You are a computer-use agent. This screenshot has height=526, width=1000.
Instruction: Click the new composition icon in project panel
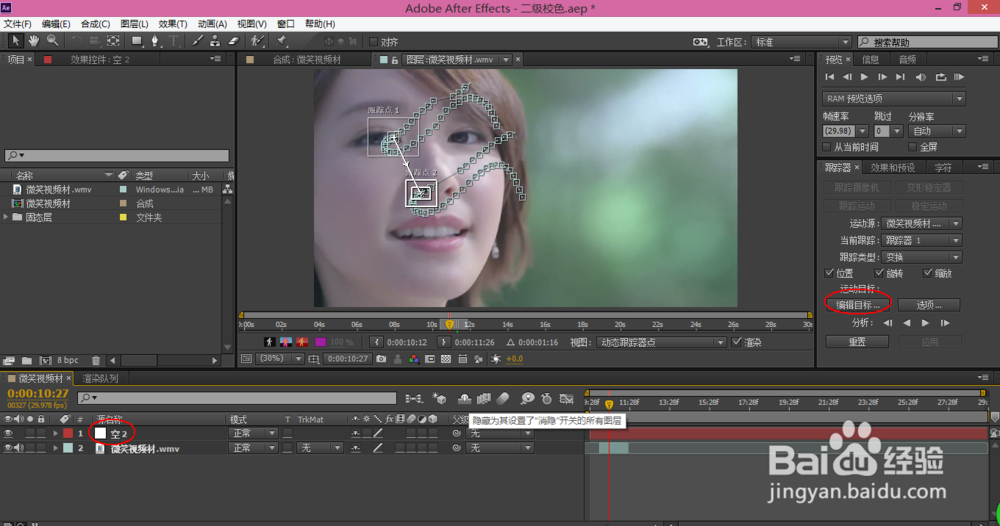(45, 361)
